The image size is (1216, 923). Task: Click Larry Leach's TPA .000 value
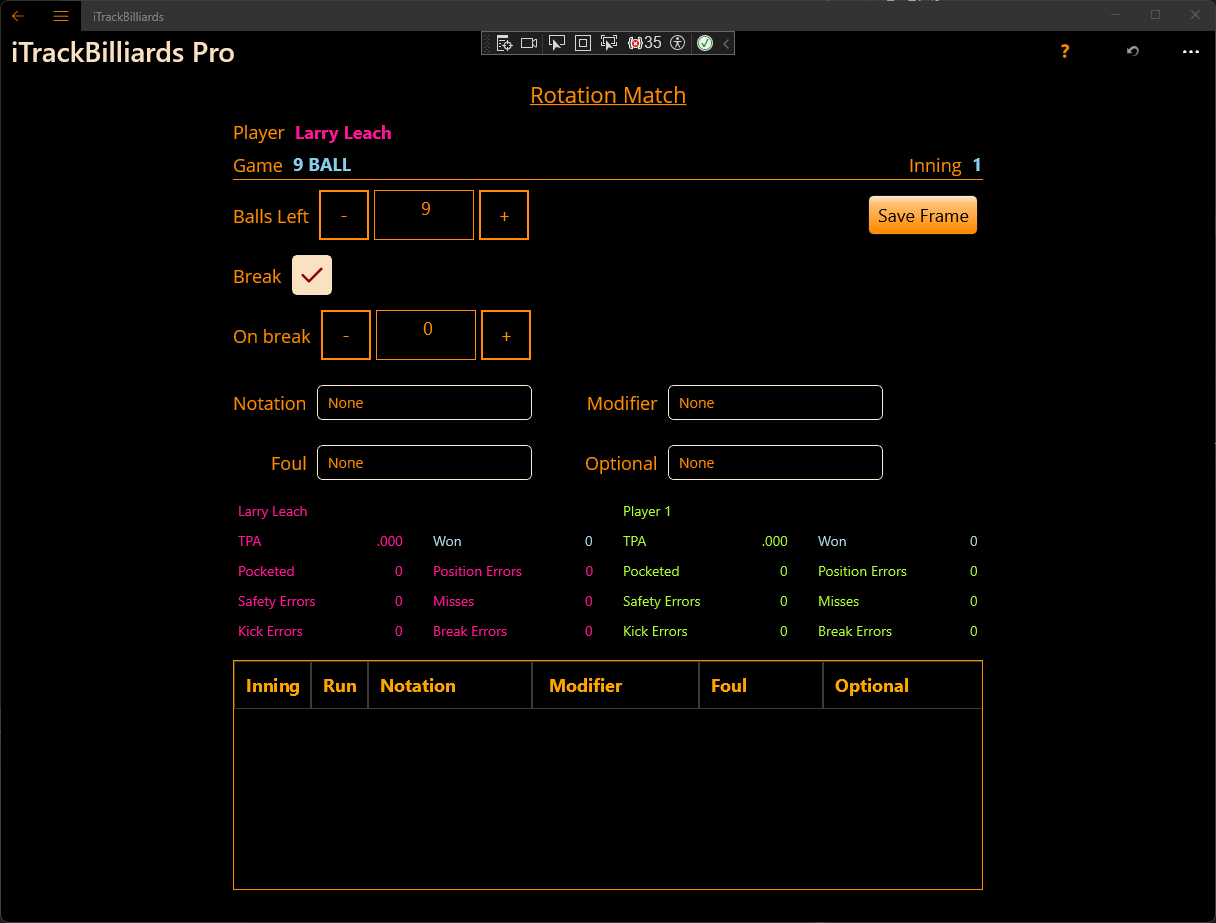pyautogui.click(x=390, y=541)
